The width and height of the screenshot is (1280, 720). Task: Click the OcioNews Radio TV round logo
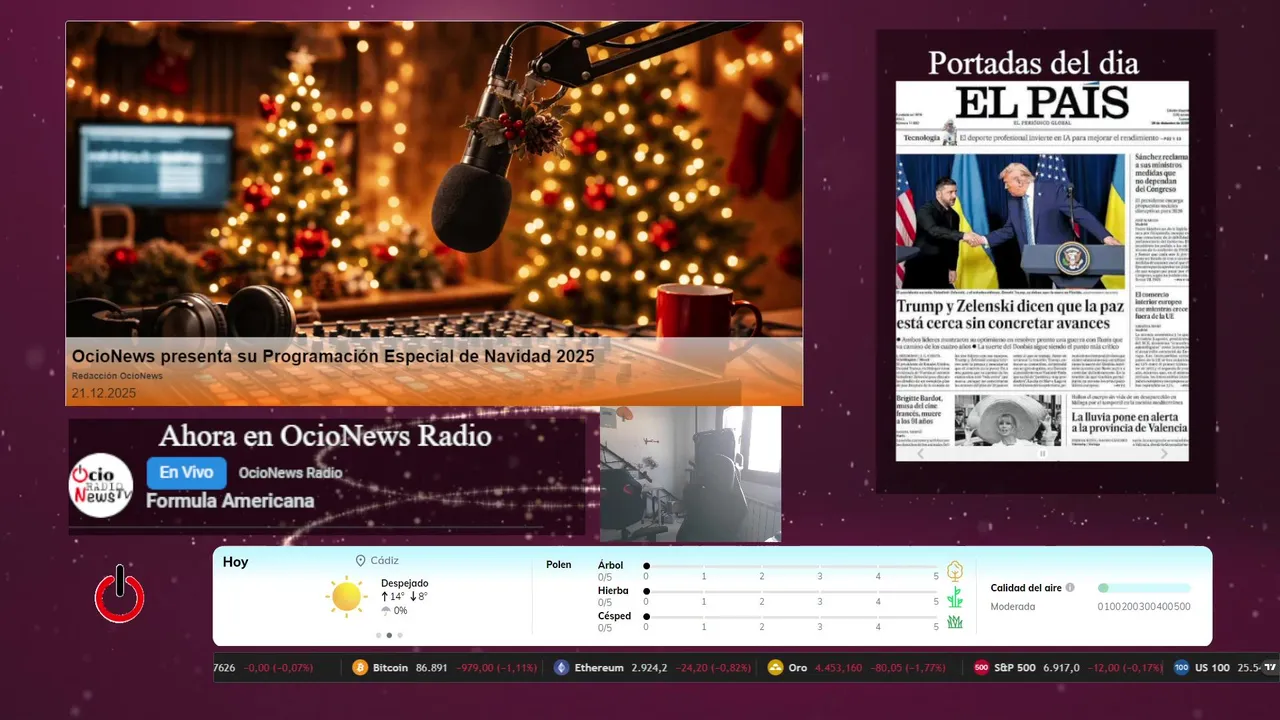point(101,485)
